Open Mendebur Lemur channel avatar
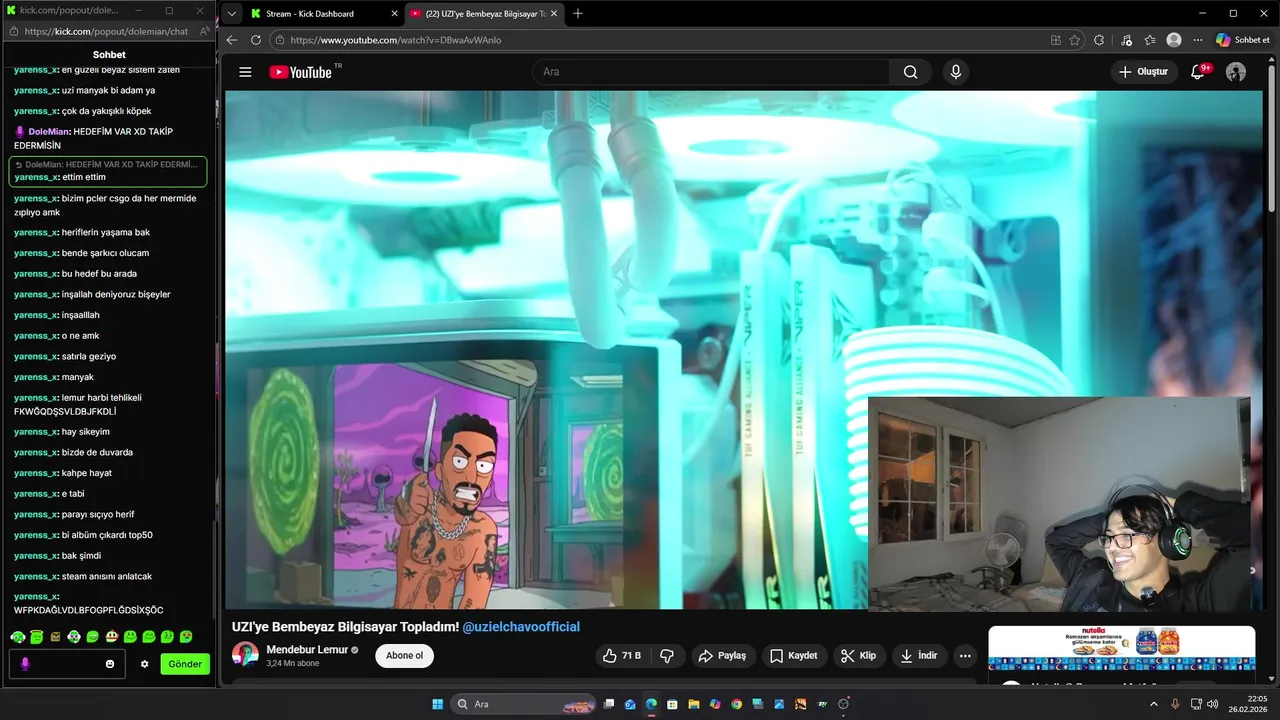Viewport: 1280px width, 720px height. tap(245, 655)
